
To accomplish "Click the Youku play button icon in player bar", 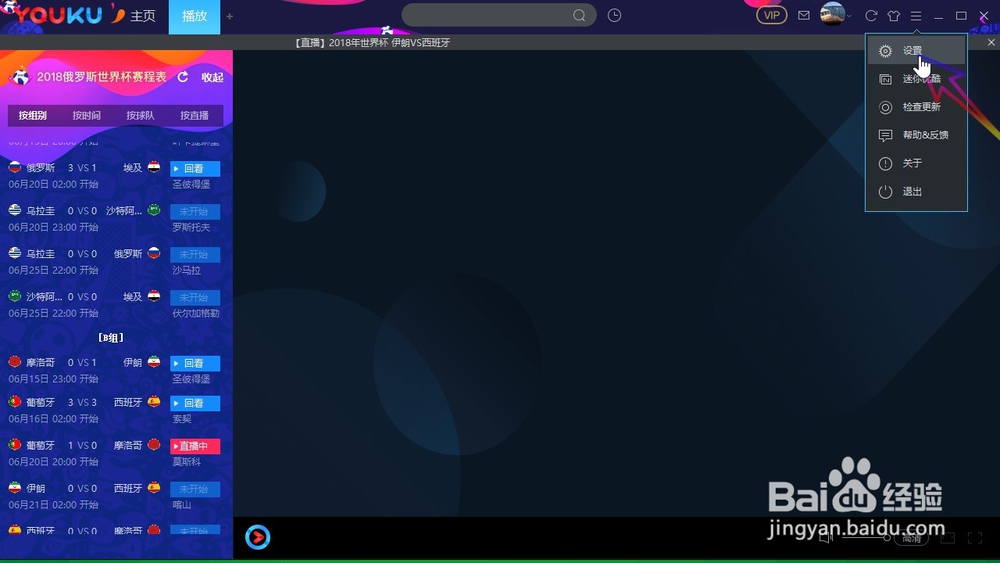I will click(x=258, y=537).
